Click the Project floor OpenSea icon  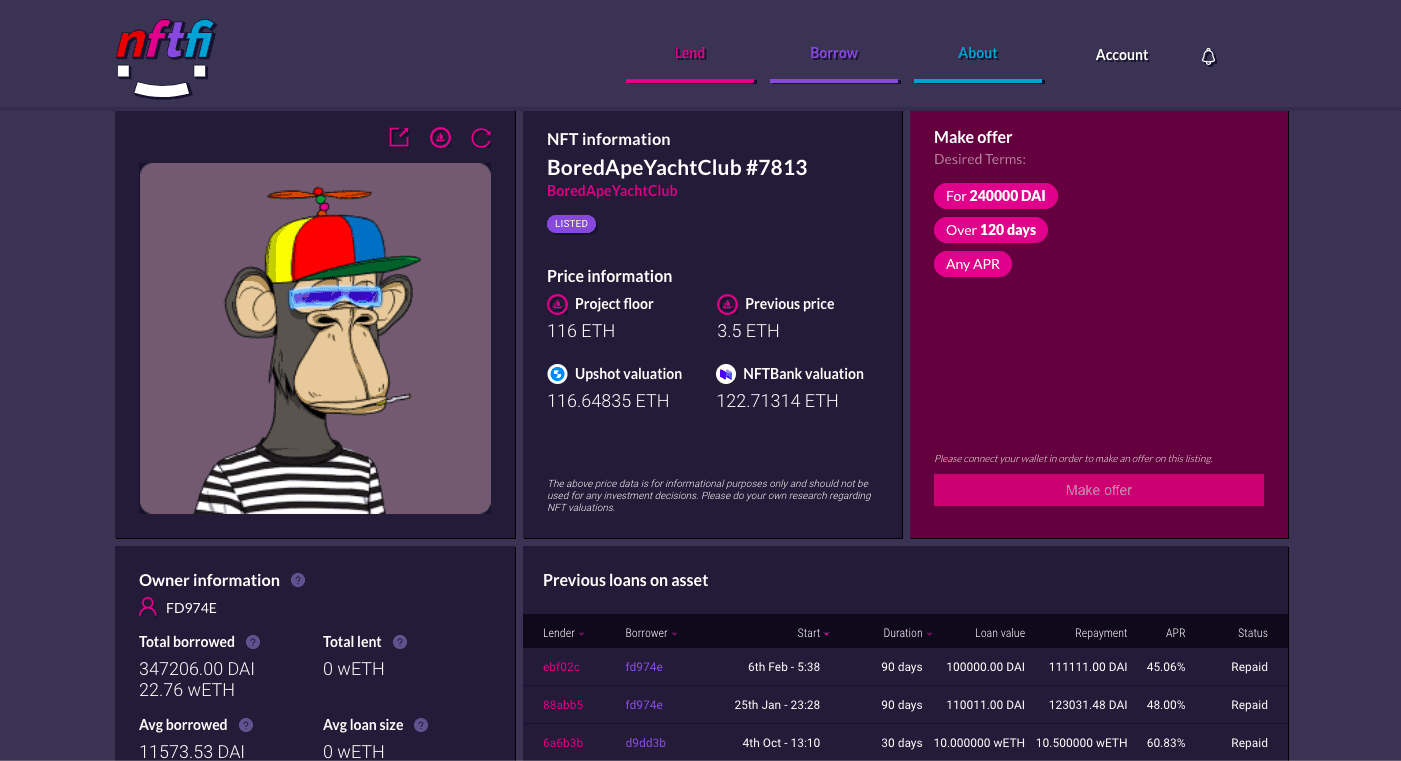click(x=557, y=304)
